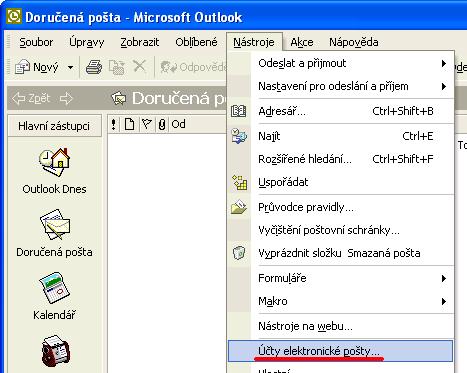Click the Odpovědět reply button
This screenshot has height=373, width=467.
(x=193, y=67)
